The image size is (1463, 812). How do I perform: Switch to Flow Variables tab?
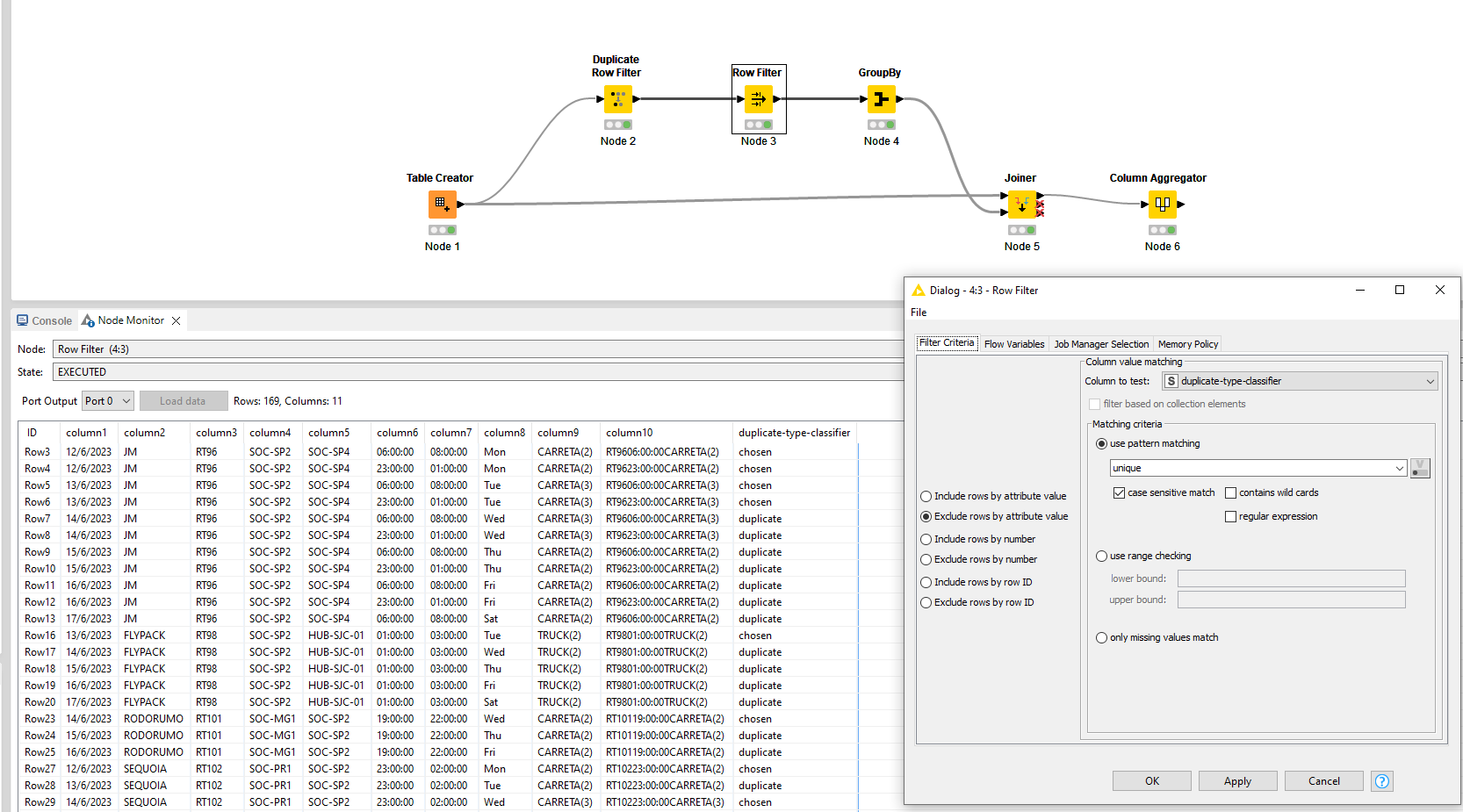1014,344
